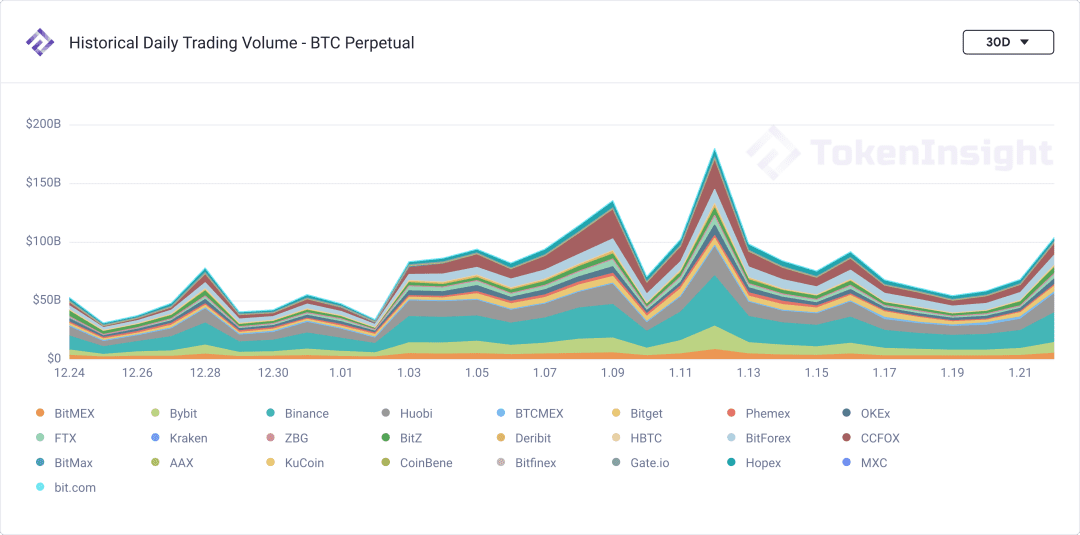The width and height of the screenshot is (1080, 535).
Task: Click the OKEx legend marker icon
Action: coord(846,414)
